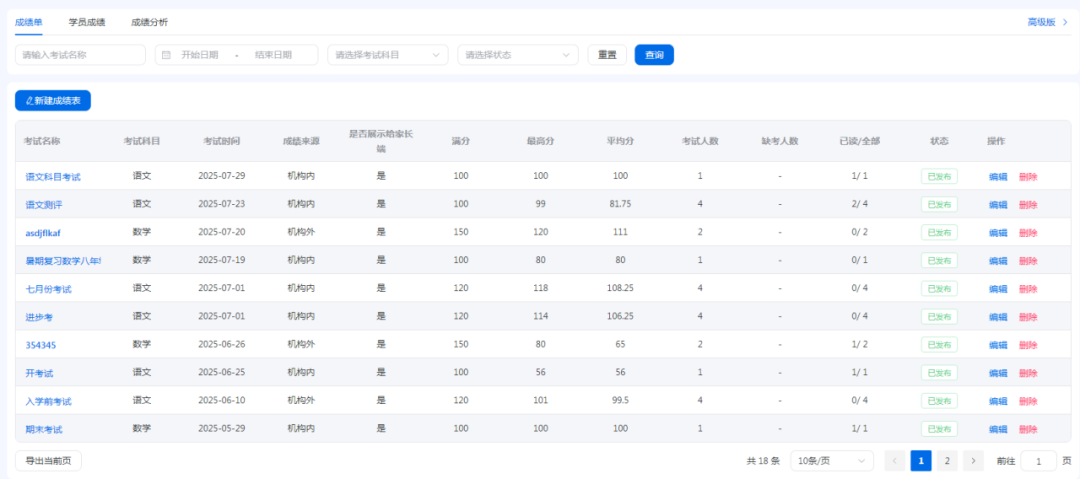Click the 前往 page number input box
This screenshot has height=479, width=1080.
click(x=1038, y=461)
